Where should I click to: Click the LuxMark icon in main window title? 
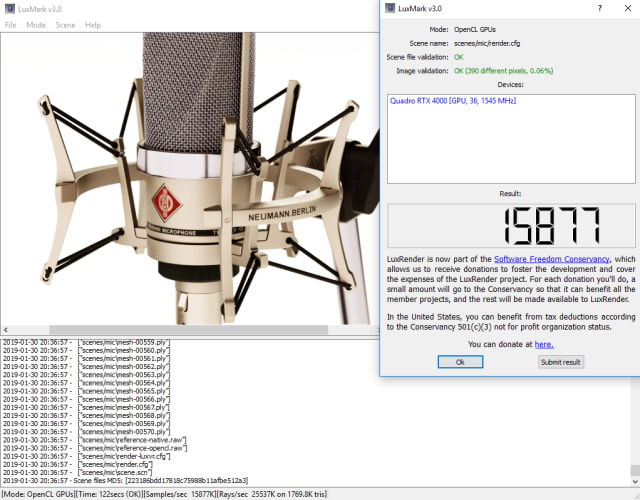click(x=10, y=9)
